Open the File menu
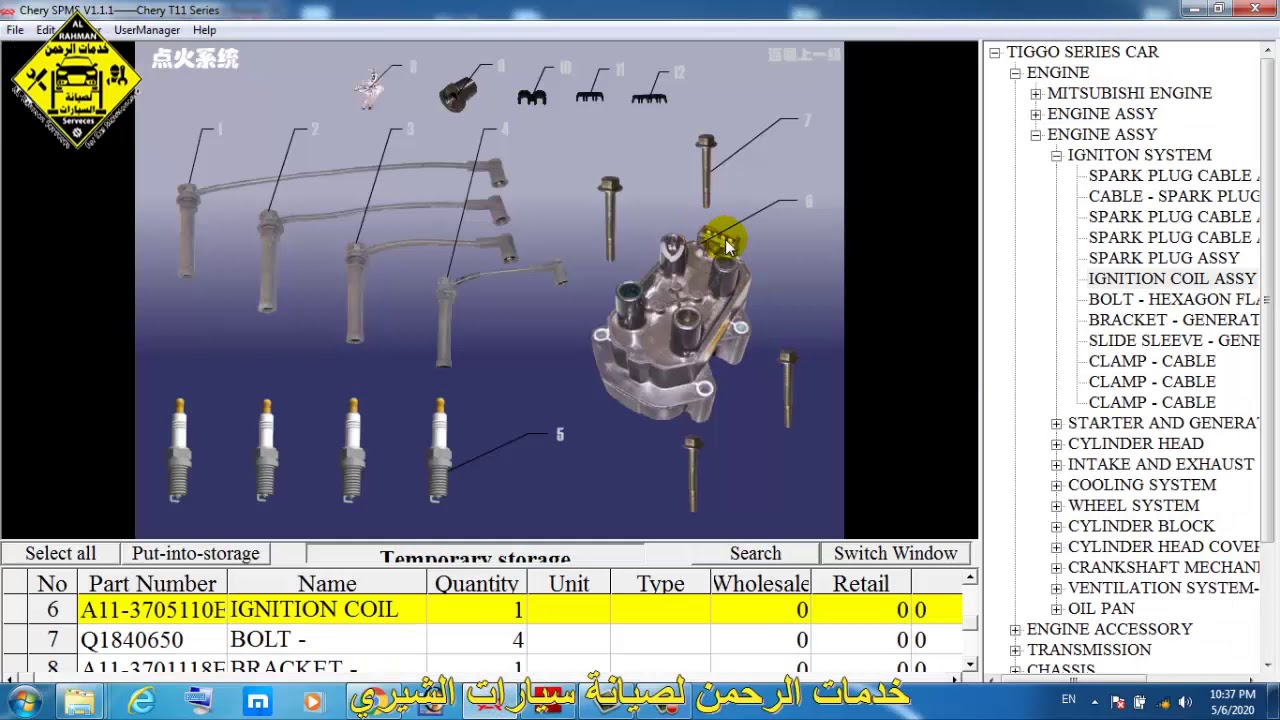The height and width of the screenshot is (720, 1280). (15, 30)
